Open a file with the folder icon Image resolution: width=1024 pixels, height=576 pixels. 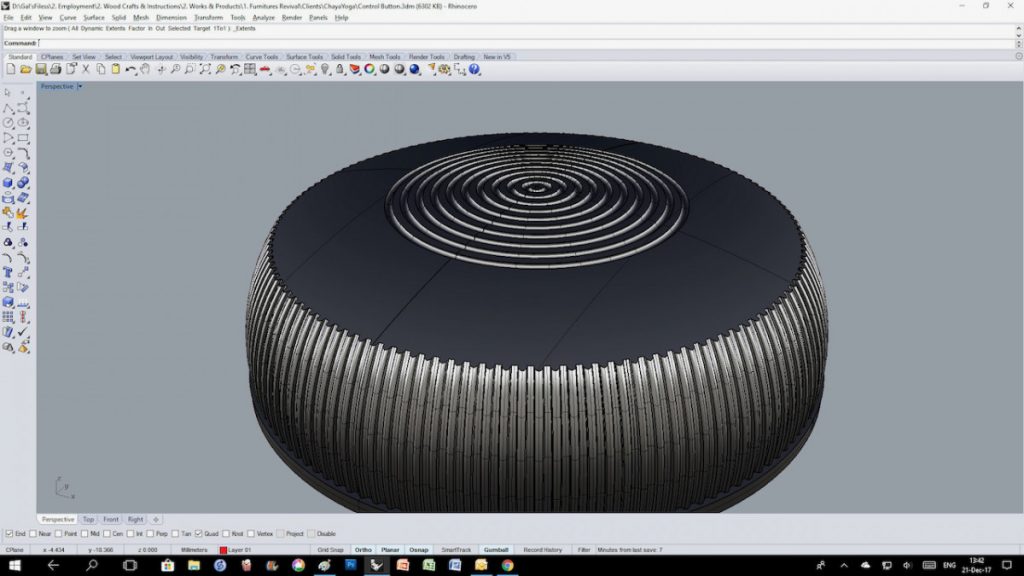[x=26, y=69]
